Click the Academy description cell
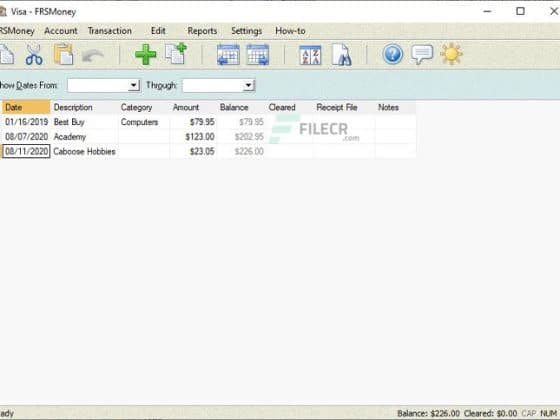 pos(84,137)
